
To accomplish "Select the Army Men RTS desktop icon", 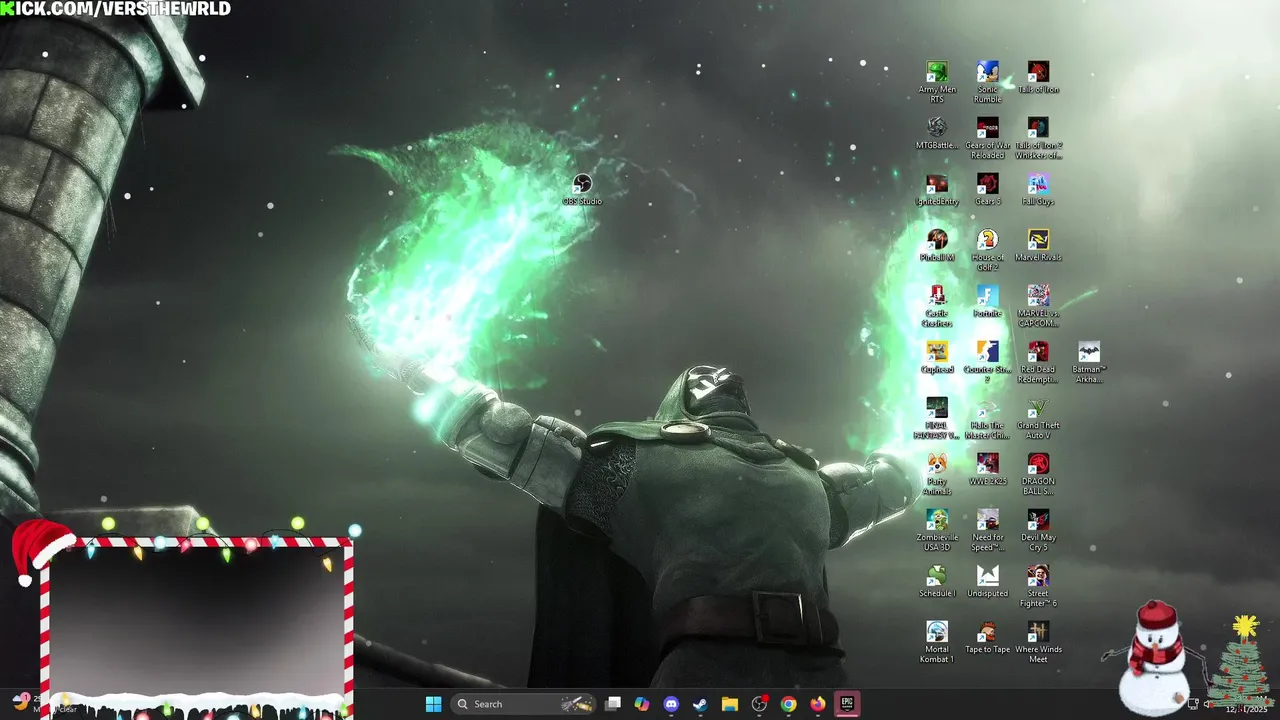I will [937, 81].
